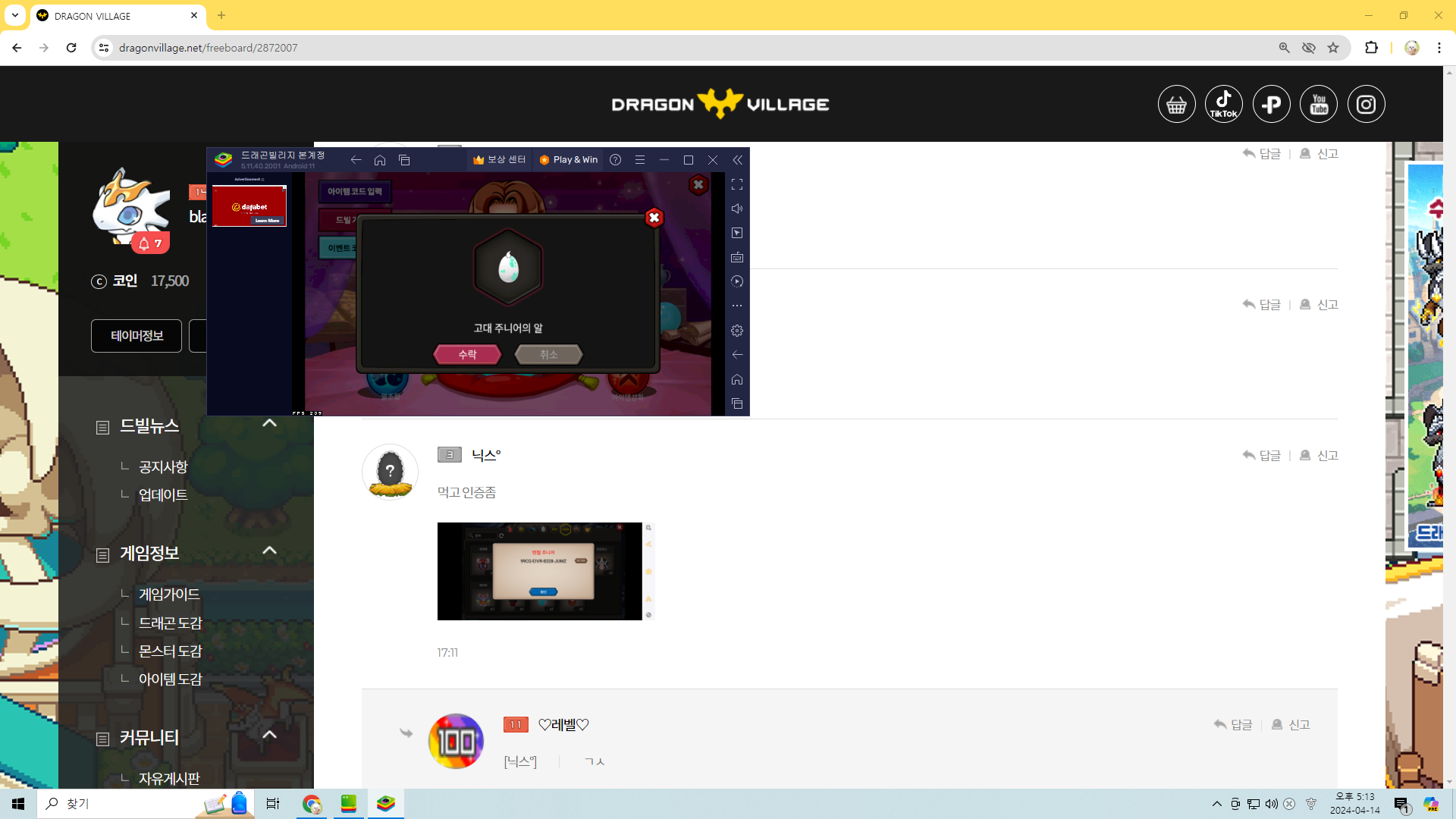The width and height of the screenshot is (1456, 819).
Task: Open 드래곤 도감 in the sidebar
Action: click(171, 623)
